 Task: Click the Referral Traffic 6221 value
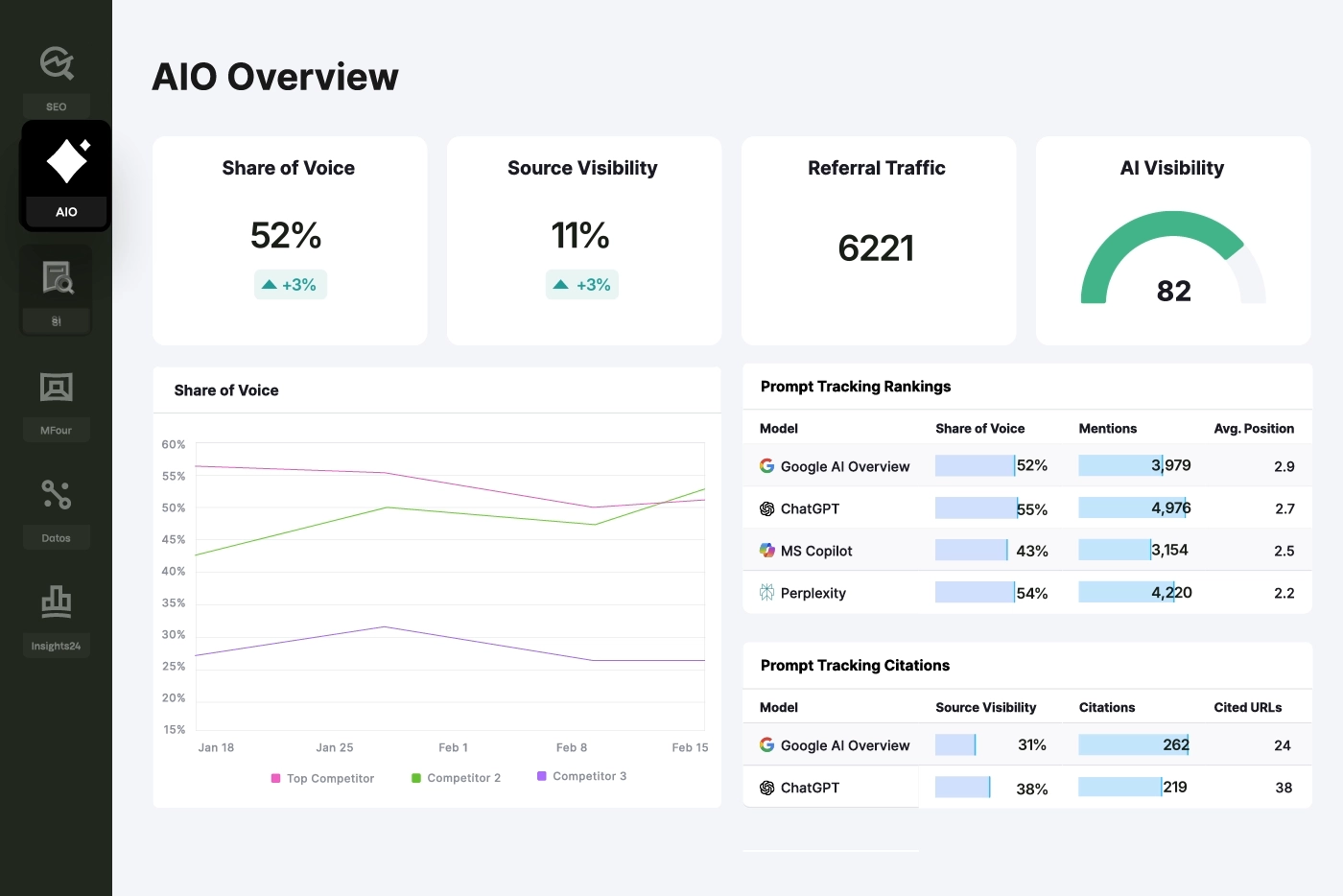click(x=876, y=248)
